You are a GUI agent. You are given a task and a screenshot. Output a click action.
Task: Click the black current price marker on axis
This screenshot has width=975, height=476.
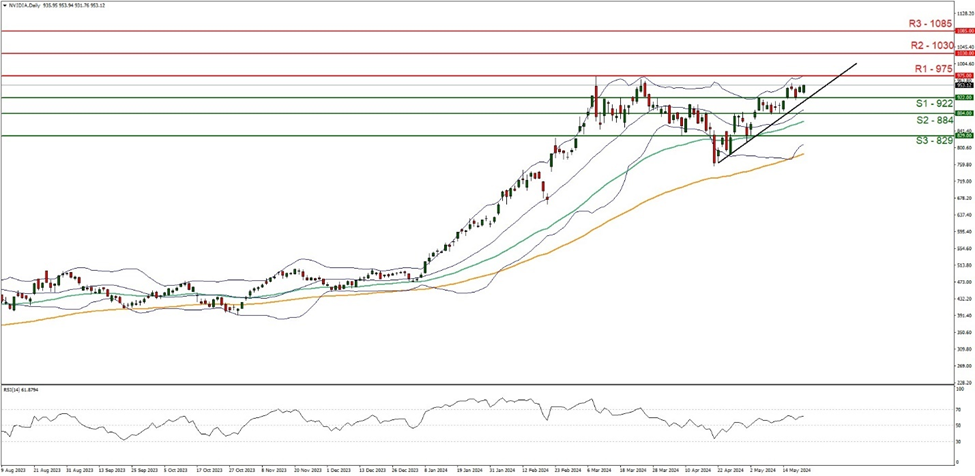click(x=962, y=85)
